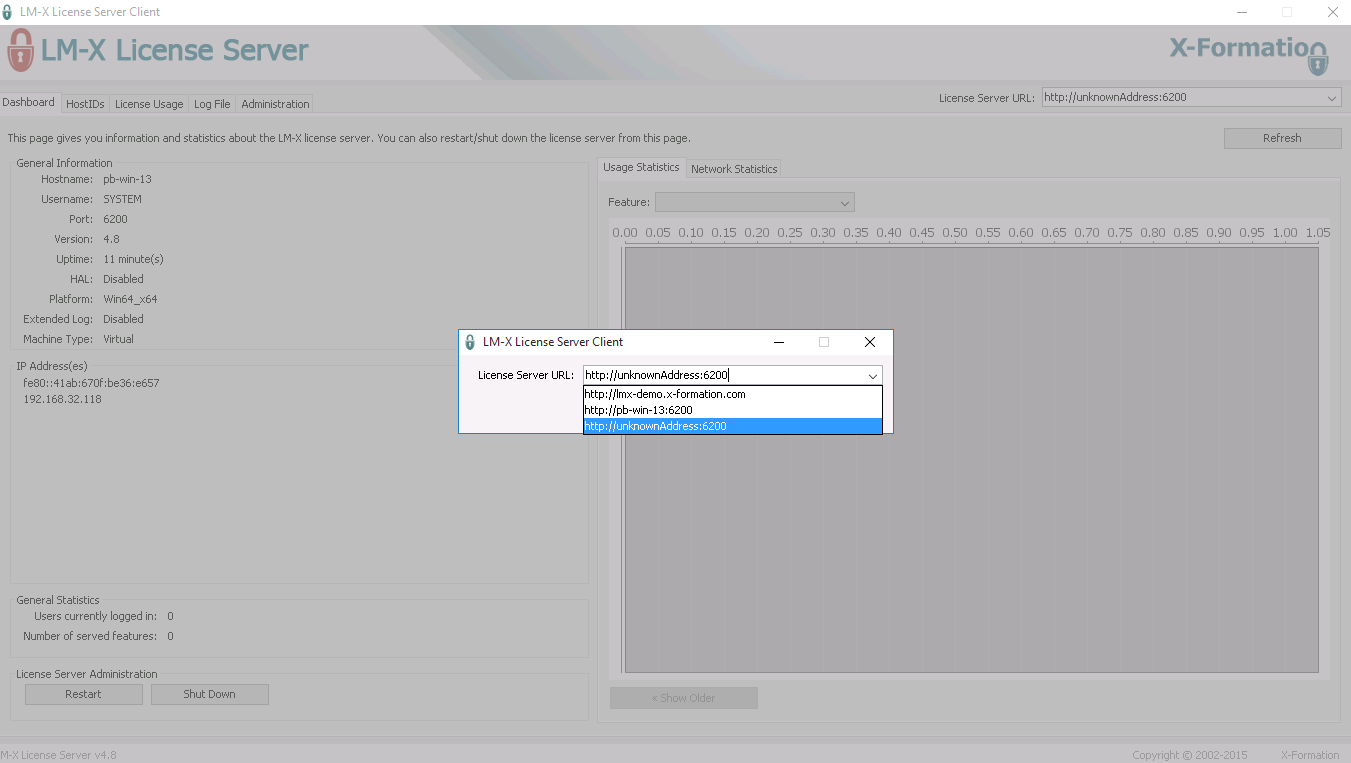
Task: Click the Number of served features label
Action: click(90, 636)
